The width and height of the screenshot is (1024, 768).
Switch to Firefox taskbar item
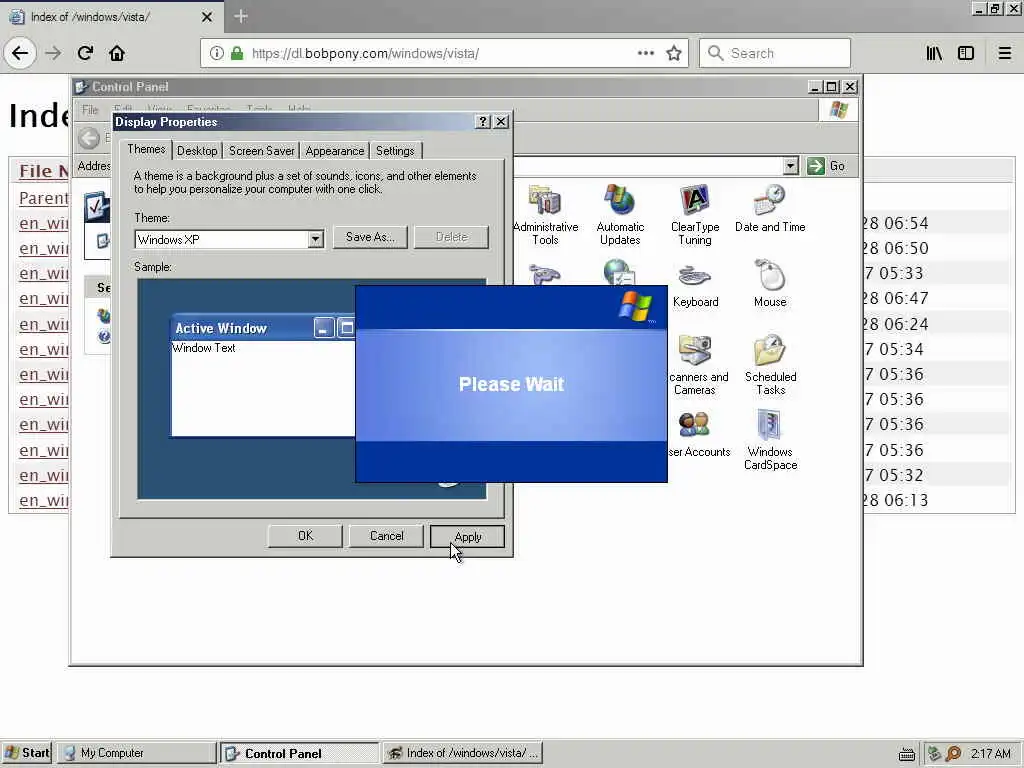tap(463, 753)
